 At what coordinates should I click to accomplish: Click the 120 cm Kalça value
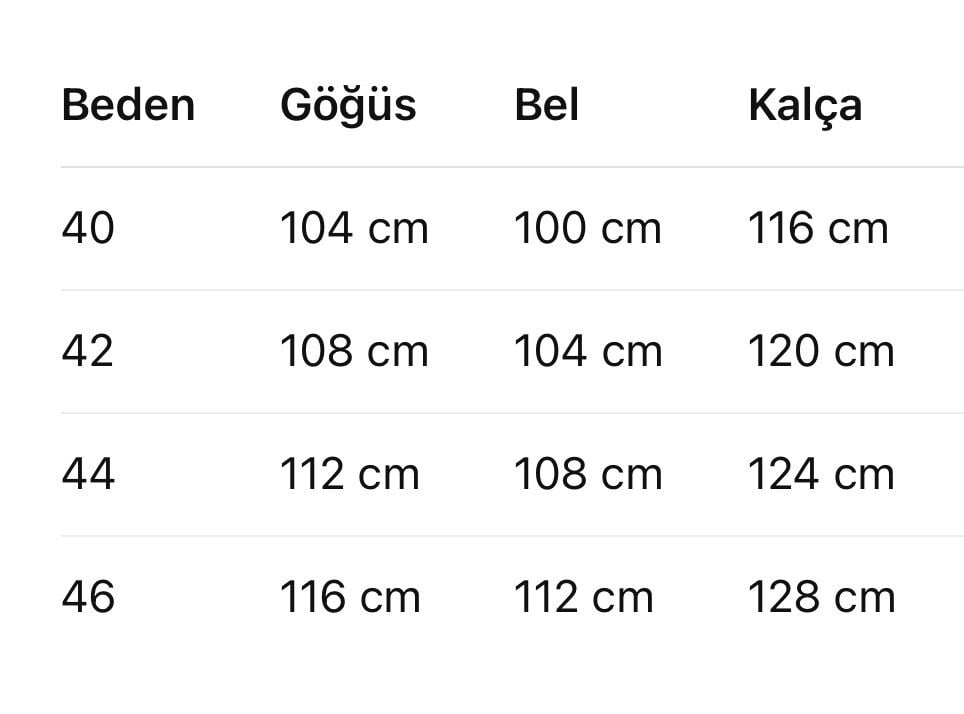click(821, 352)
